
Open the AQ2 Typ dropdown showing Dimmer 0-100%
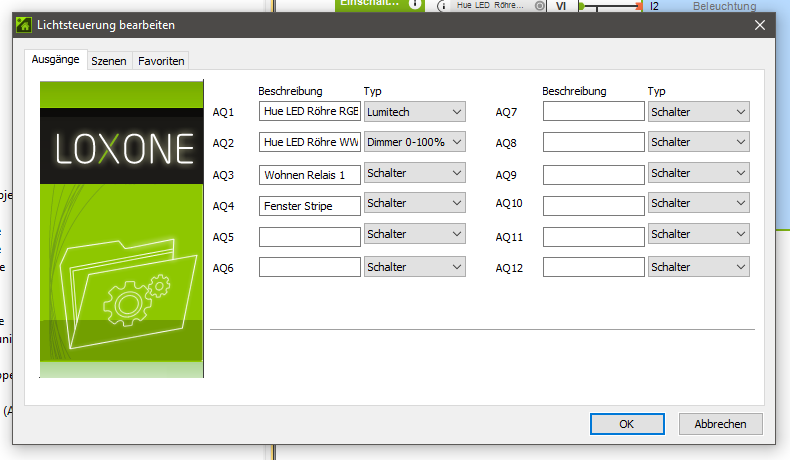(415, 142)
